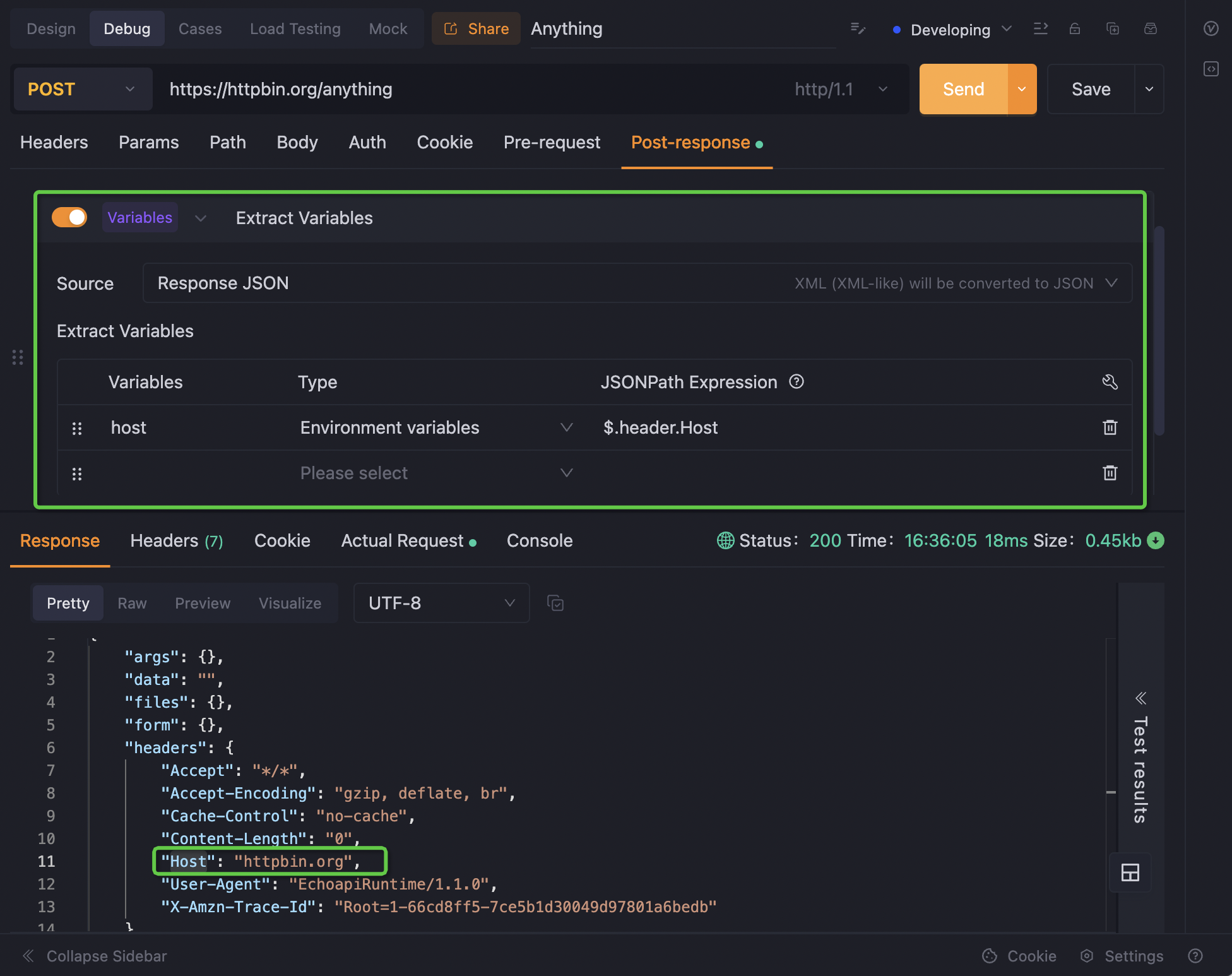The width and height of the screenshot is (1232, 976).
Task: Click the Save button
Action: [1091, 89]
